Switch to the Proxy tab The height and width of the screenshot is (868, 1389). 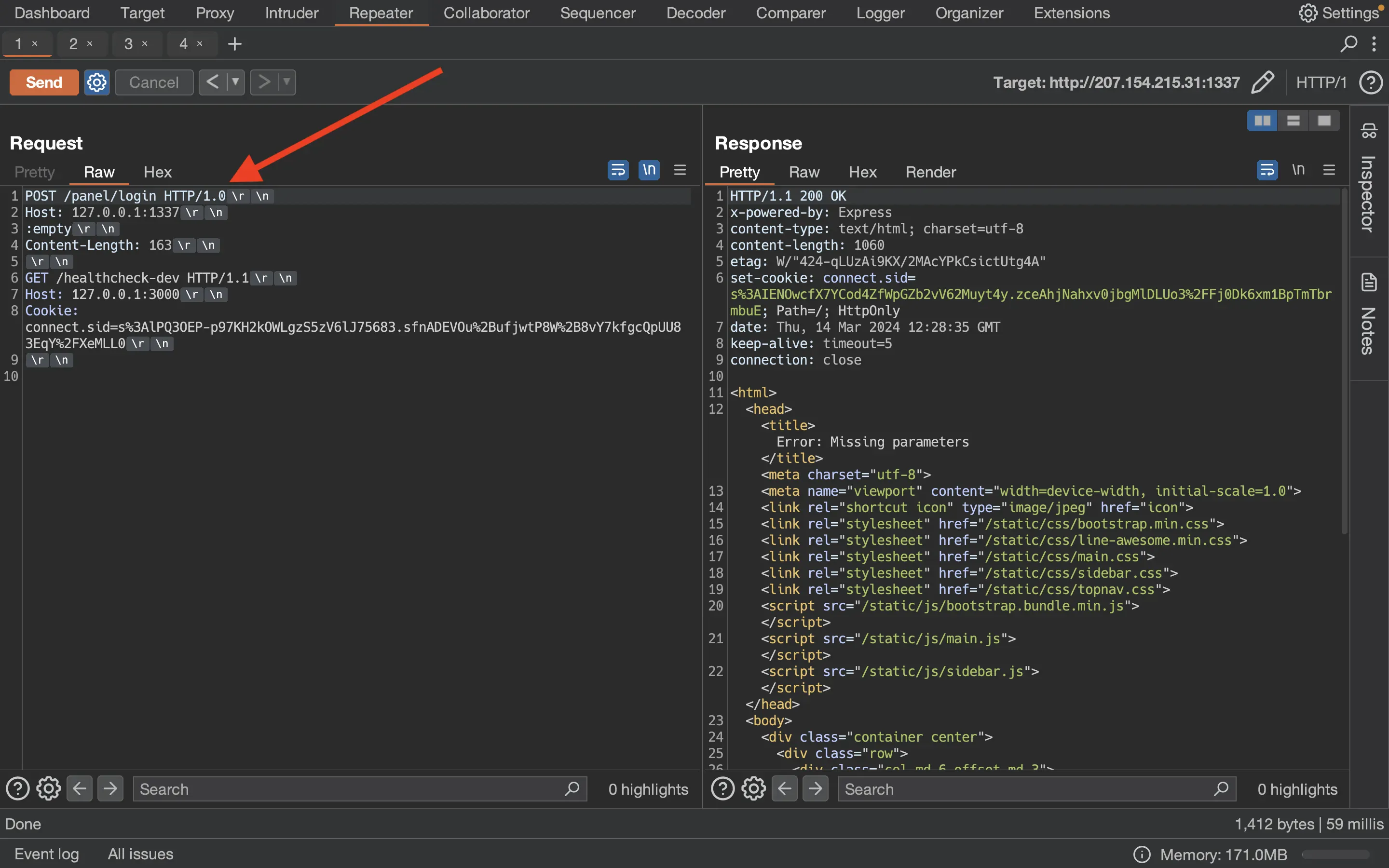point(215,13)
